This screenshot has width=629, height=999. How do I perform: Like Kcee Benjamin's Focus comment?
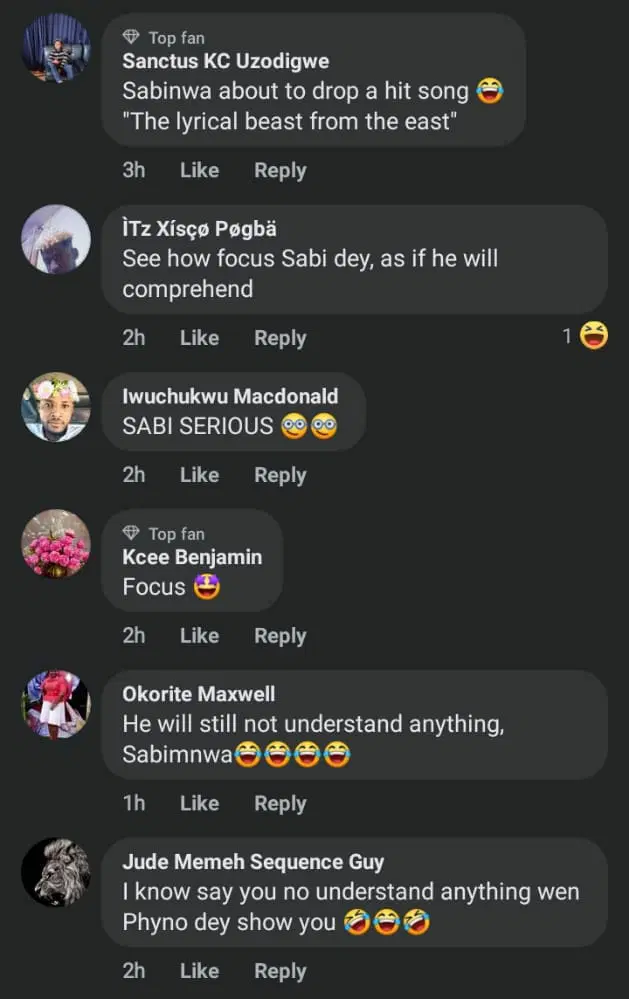click(199, 635)
